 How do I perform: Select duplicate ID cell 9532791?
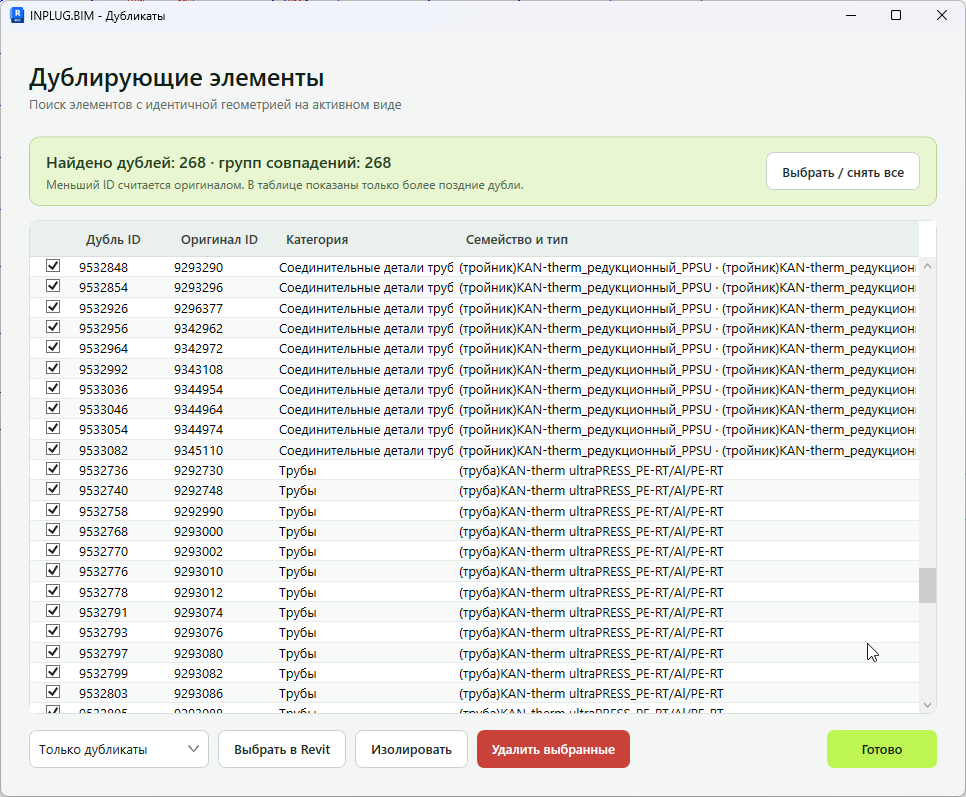[104, 612]
